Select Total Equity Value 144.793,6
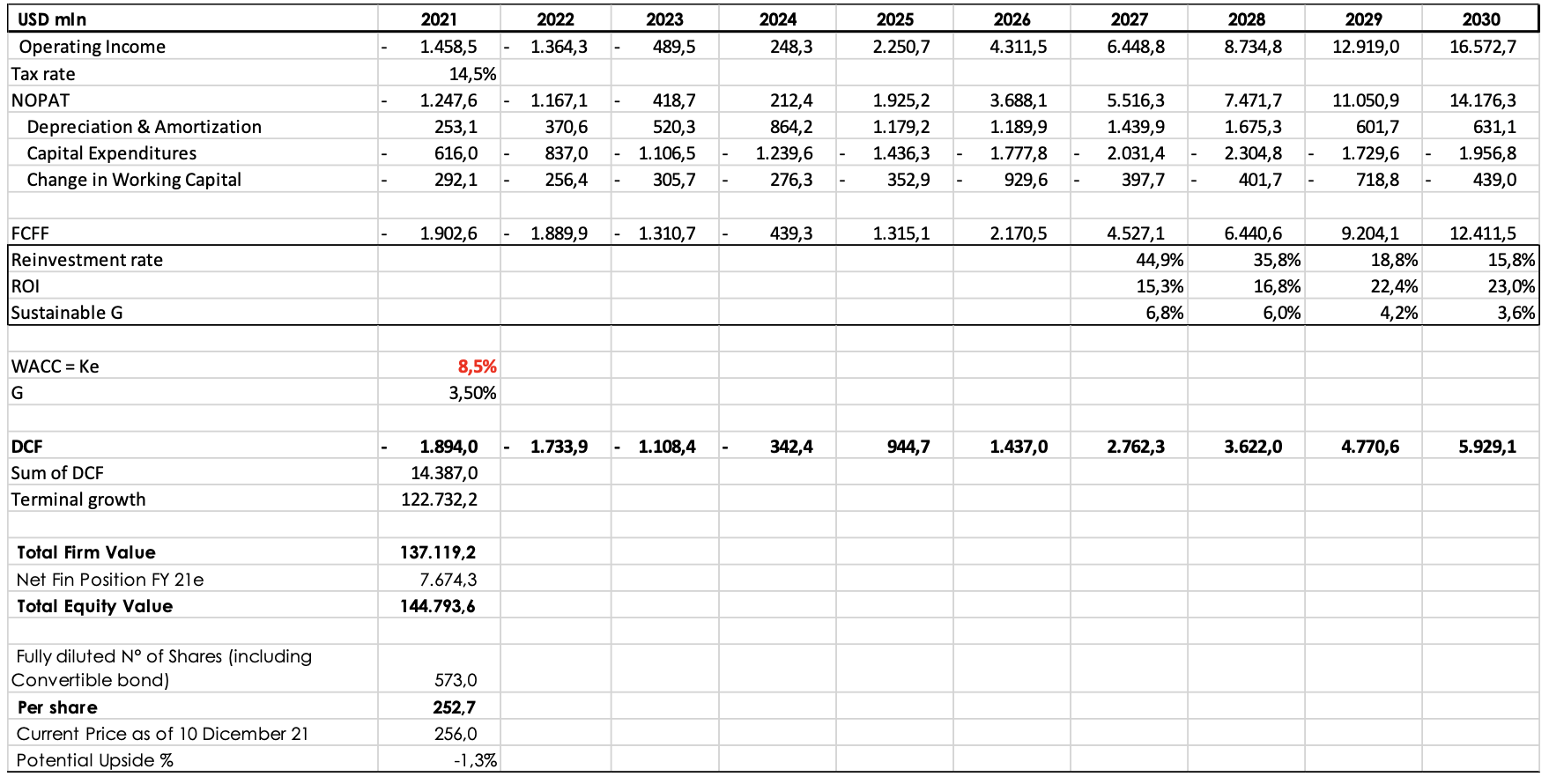 pyautogui.click(x=438, y=606)
